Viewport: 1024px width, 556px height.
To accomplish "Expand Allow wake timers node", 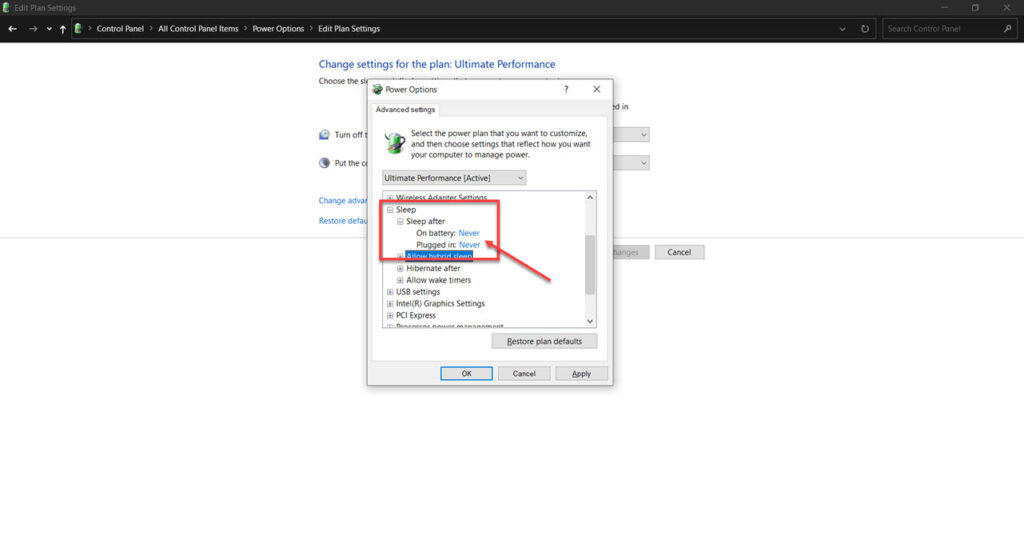I will (400, 280).
